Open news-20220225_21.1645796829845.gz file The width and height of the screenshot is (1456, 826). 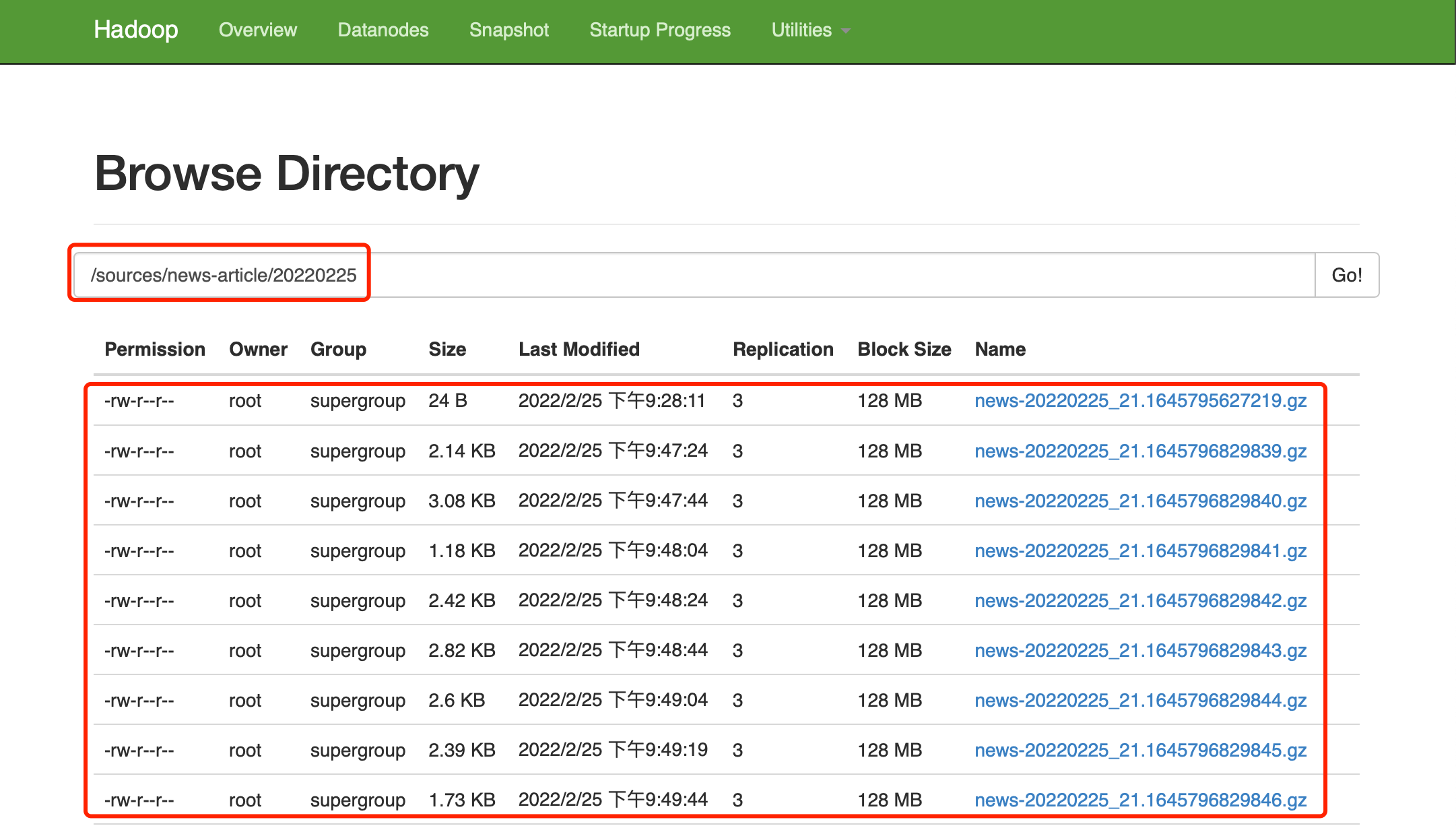[x=1141, y=750]
